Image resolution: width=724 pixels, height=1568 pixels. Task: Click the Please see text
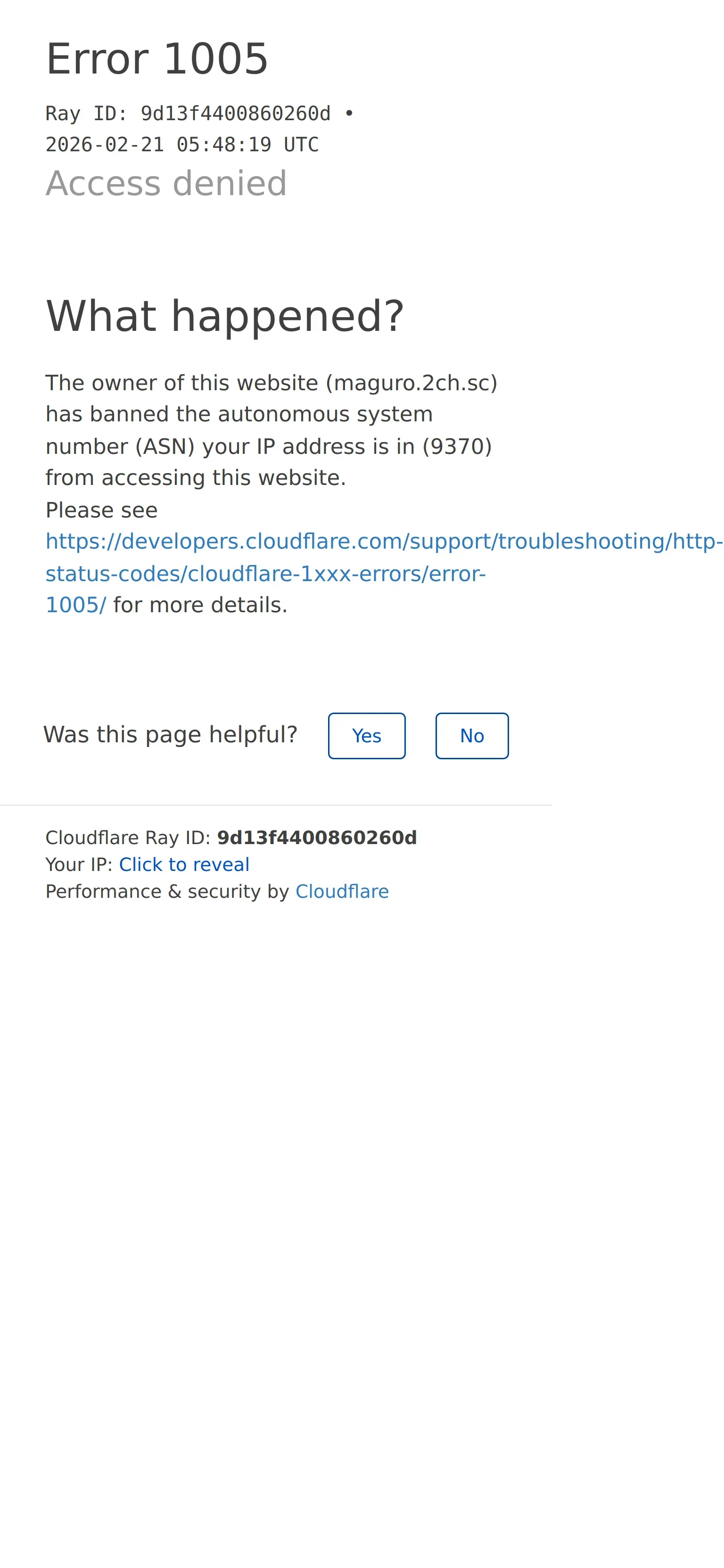pos(102,510)
